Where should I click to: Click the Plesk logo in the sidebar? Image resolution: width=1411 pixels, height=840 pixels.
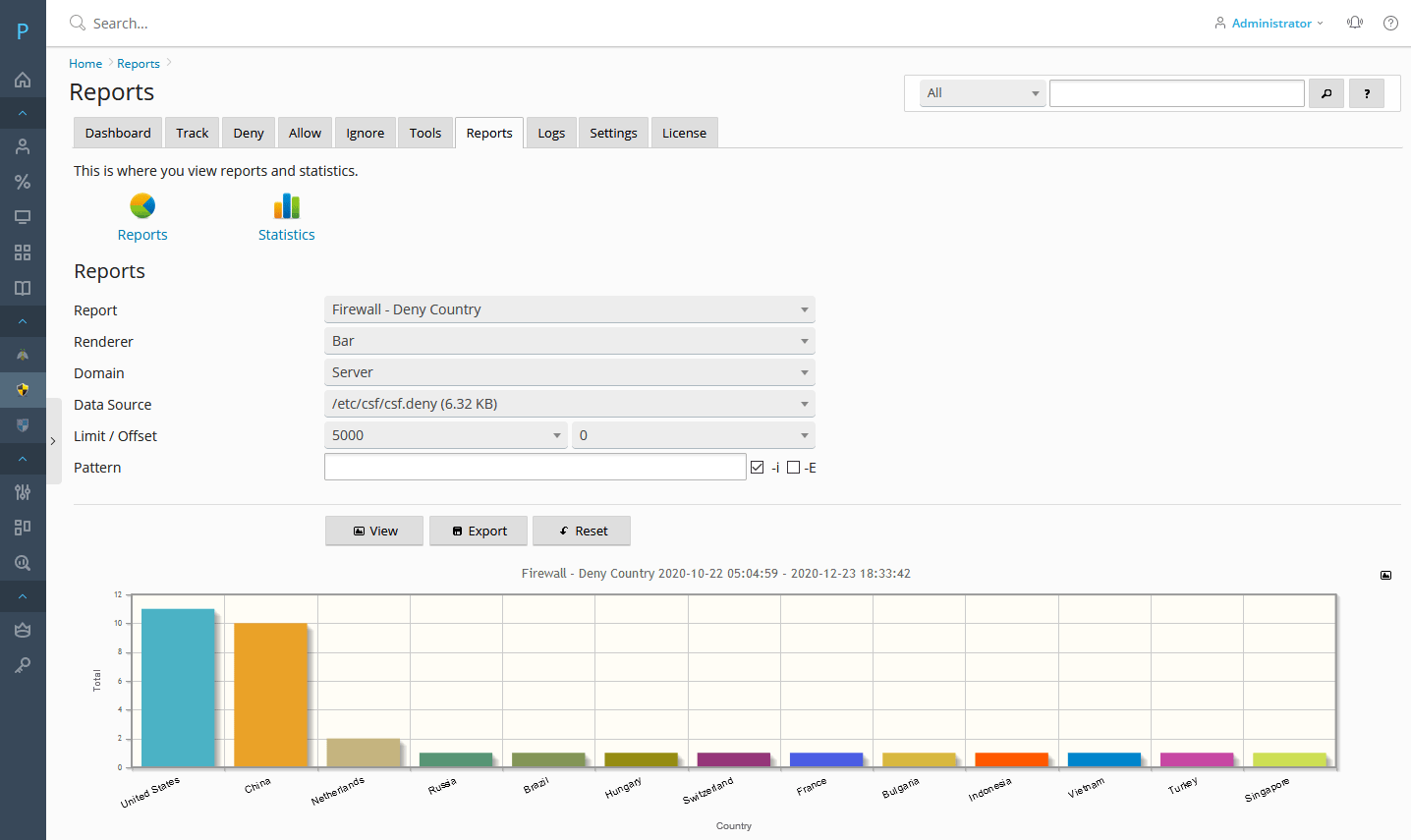pos(23,31)
